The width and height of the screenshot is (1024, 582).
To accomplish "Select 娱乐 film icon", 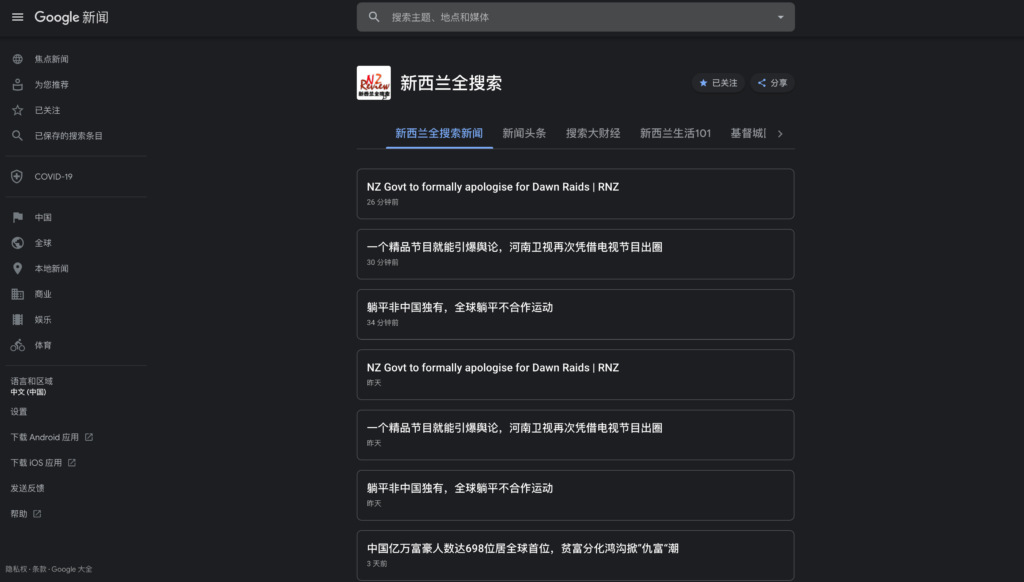I will tap(18, 319).
